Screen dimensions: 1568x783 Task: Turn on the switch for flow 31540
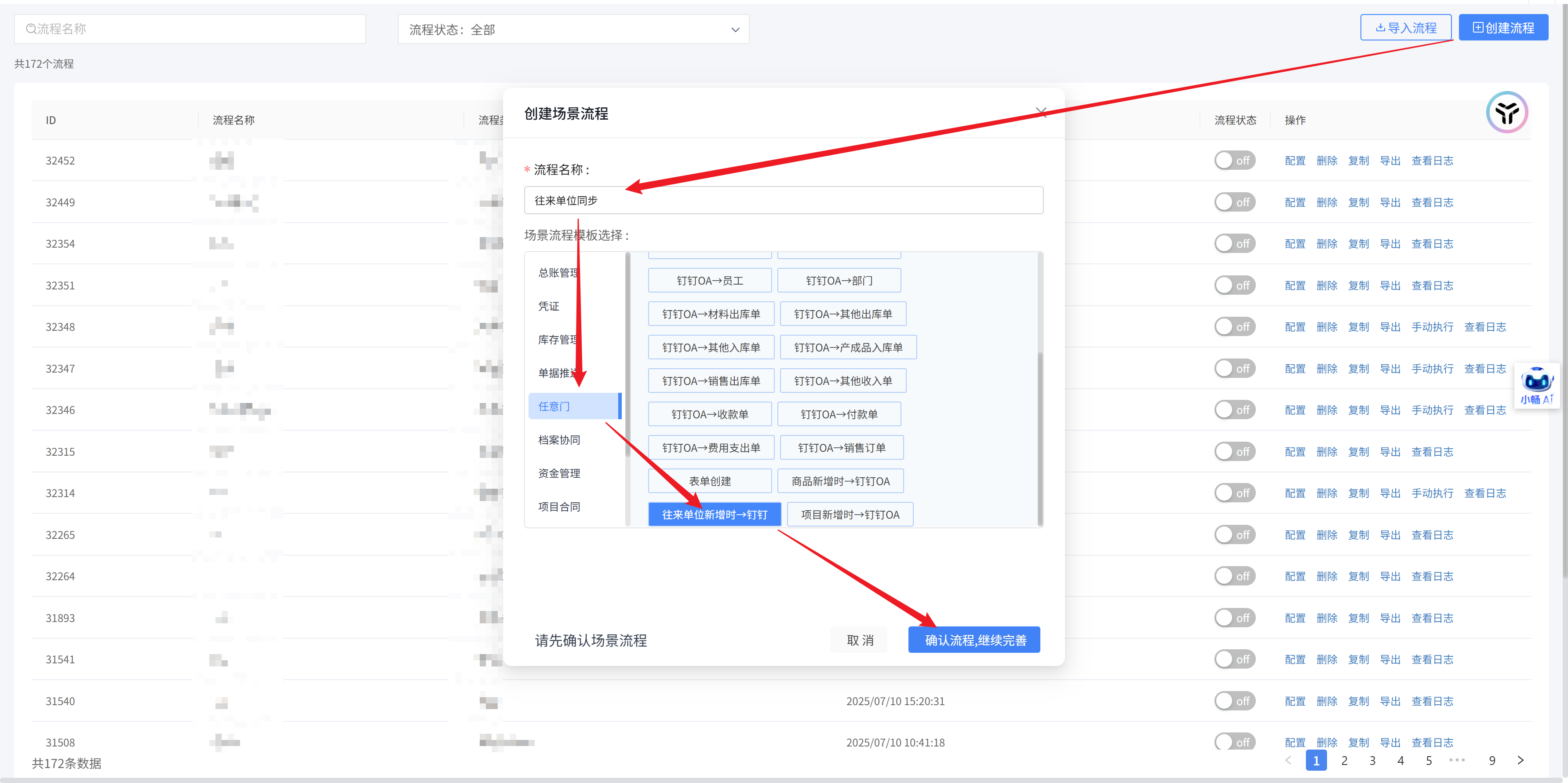(x=1234, y=701)
